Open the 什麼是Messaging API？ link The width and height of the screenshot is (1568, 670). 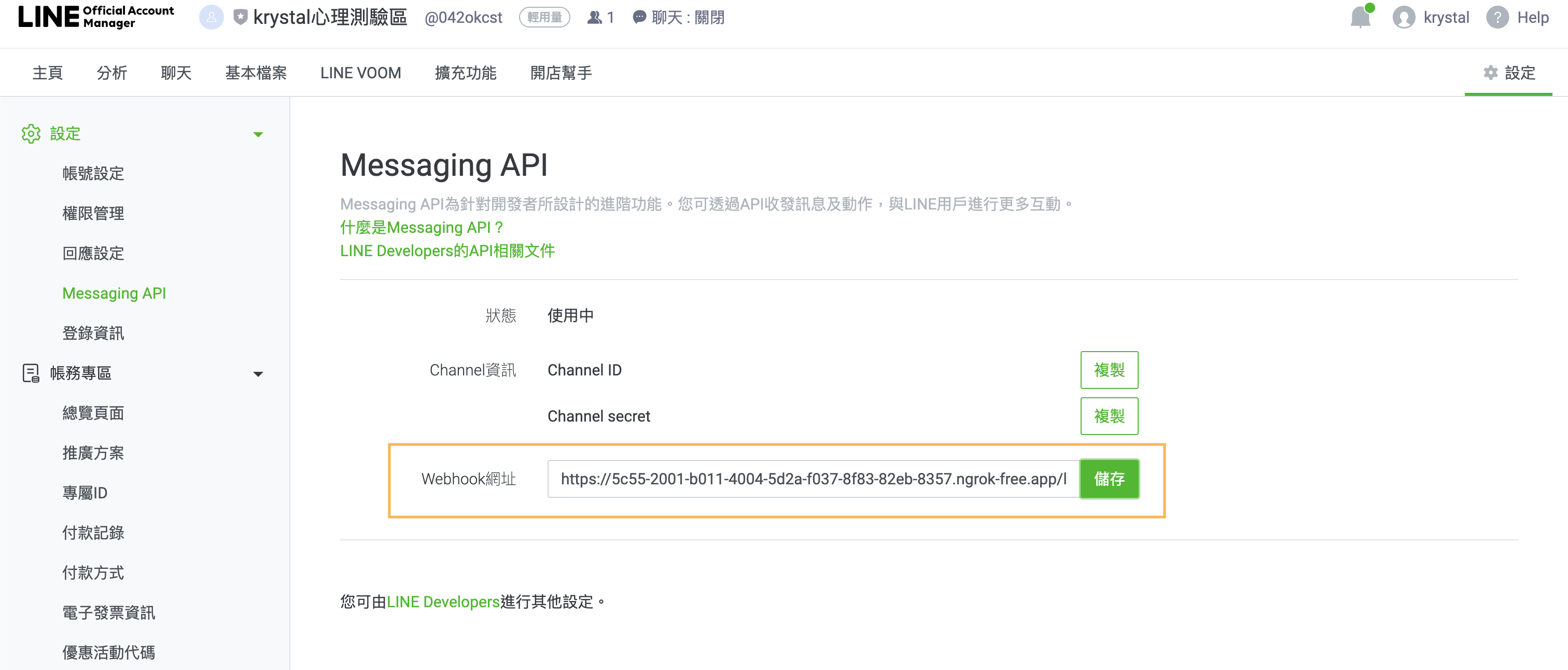(x=422, y=228)
